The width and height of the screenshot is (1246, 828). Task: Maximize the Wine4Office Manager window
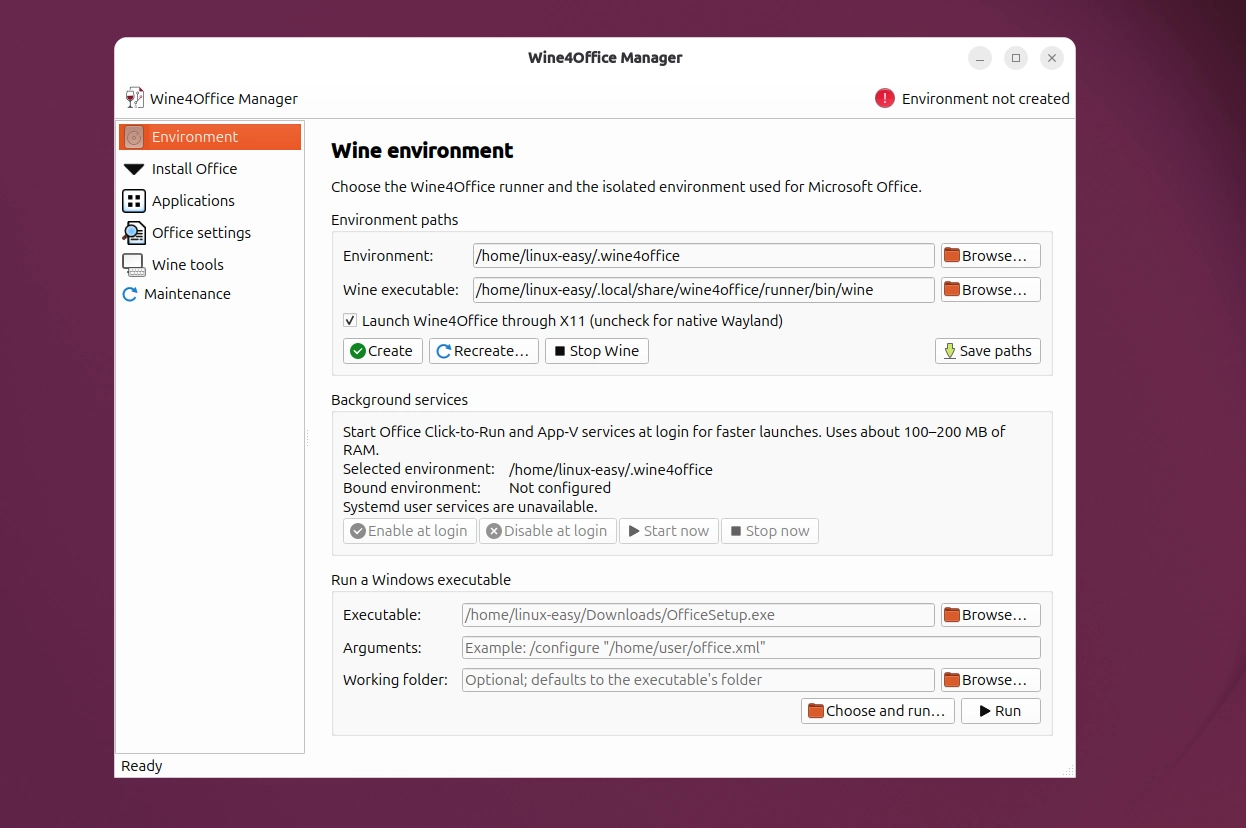(x=1016, y=58)
